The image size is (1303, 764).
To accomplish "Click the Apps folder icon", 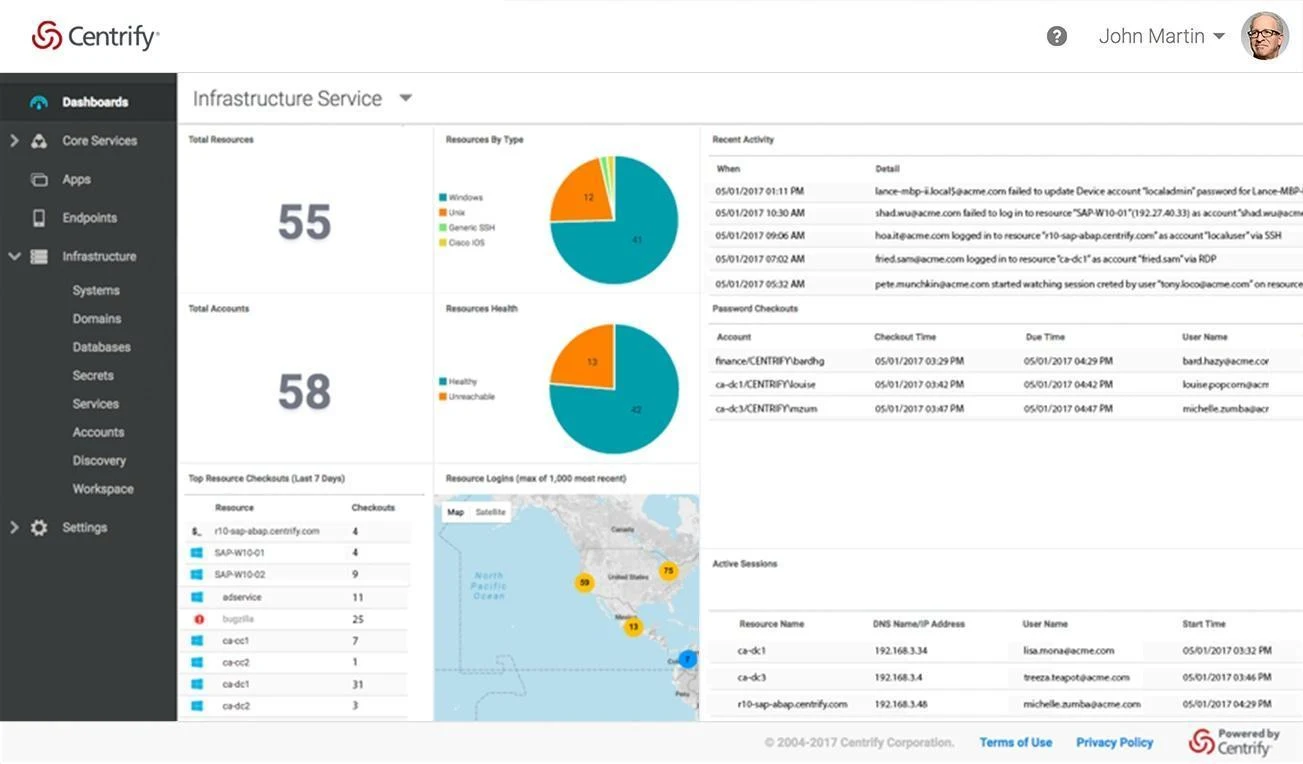I will [39, 180].
